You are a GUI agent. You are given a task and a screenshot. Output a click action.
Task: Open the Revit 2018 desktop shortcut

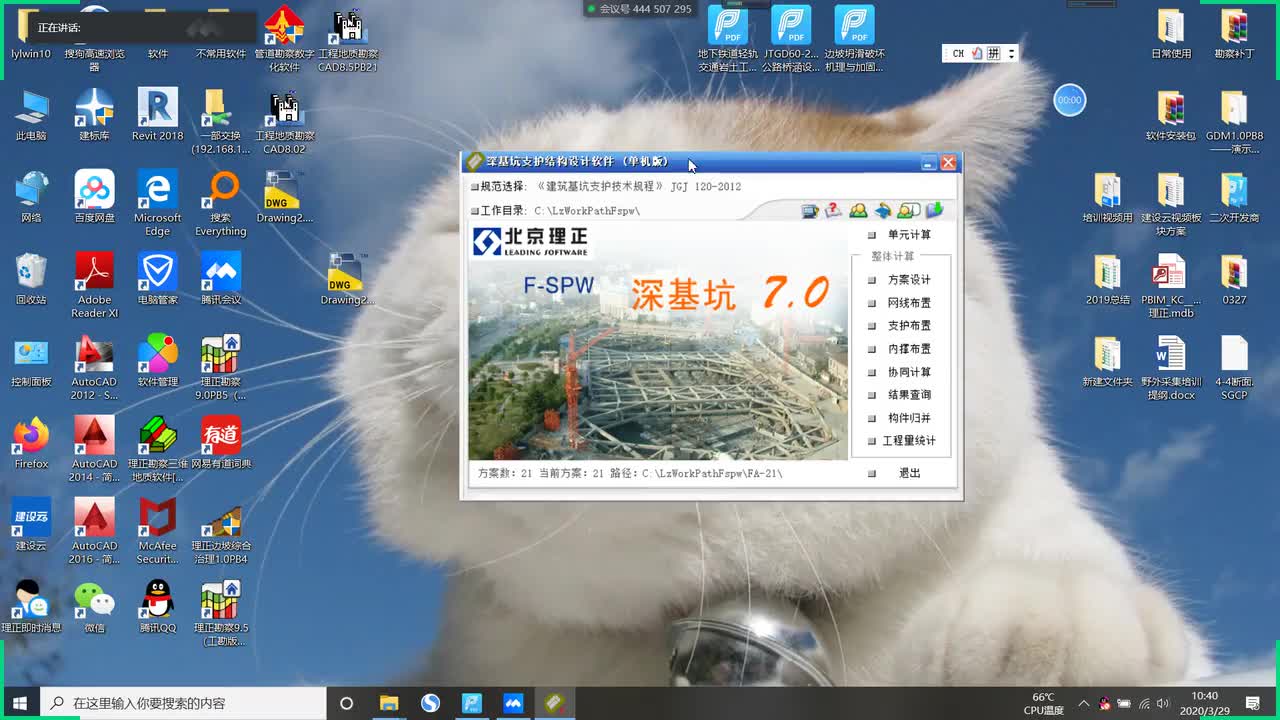pos(158,114)
